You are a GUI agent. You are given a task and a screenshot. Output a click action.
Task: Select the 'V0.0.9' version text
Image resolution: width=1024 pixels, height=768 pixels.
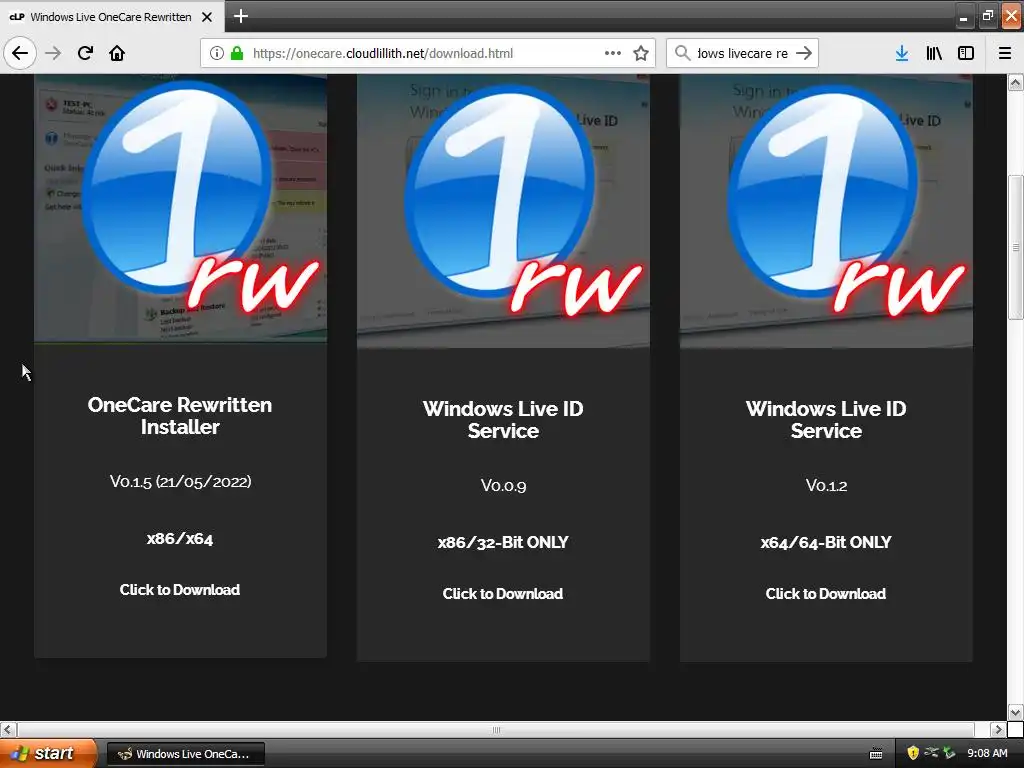click(503, 485)
